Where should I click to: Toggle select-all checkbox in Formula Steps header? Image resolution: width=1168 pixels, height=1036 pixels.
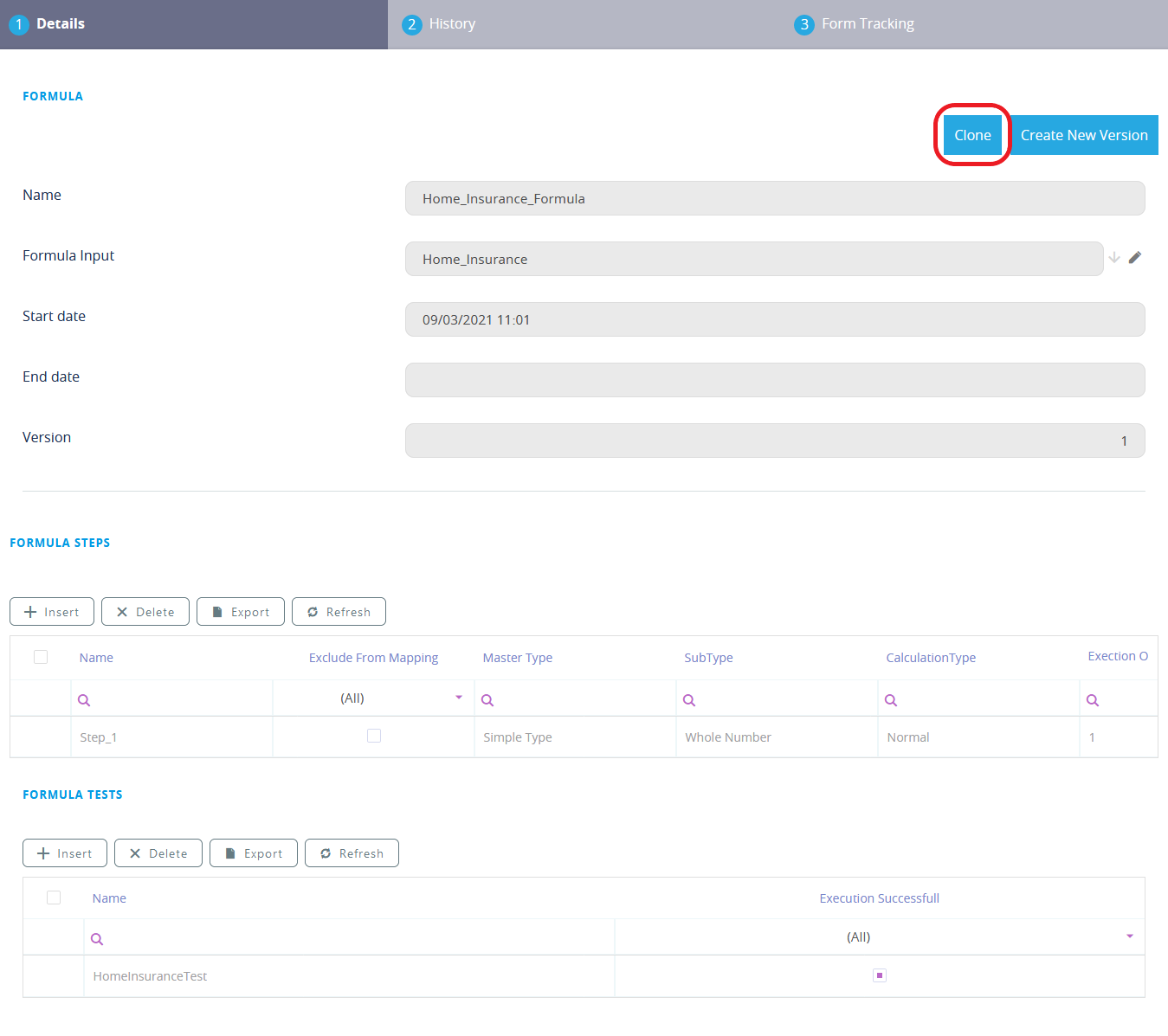coord(41,657)
